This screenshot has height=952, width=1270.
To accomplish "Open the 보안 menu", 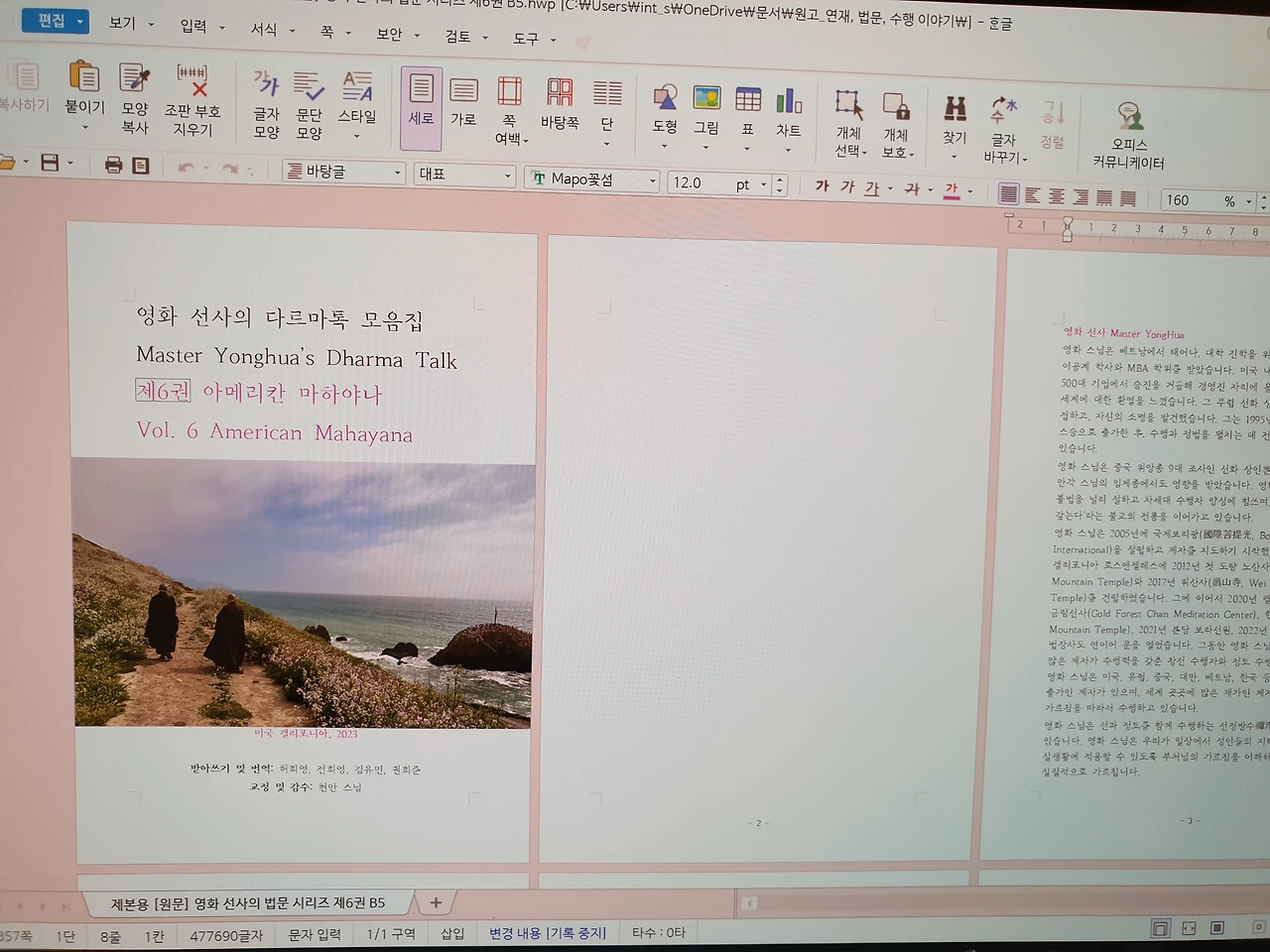I will [x=389, y=34].
